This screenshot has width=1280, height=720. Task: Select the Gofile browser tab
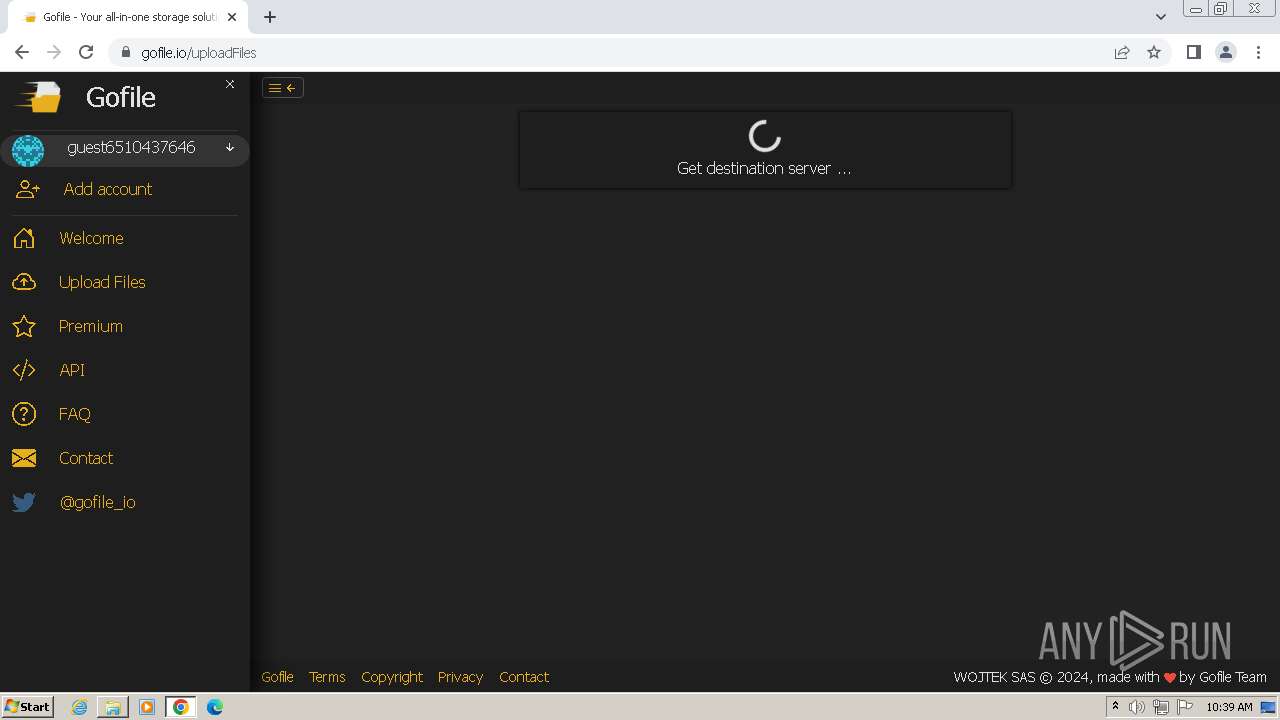point(129,17)
